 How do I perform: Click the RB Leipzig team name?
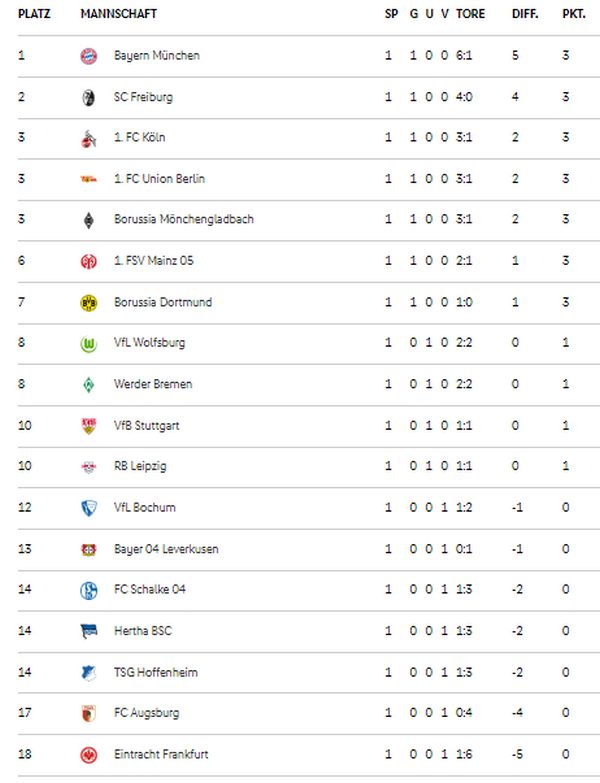[140, 466]
